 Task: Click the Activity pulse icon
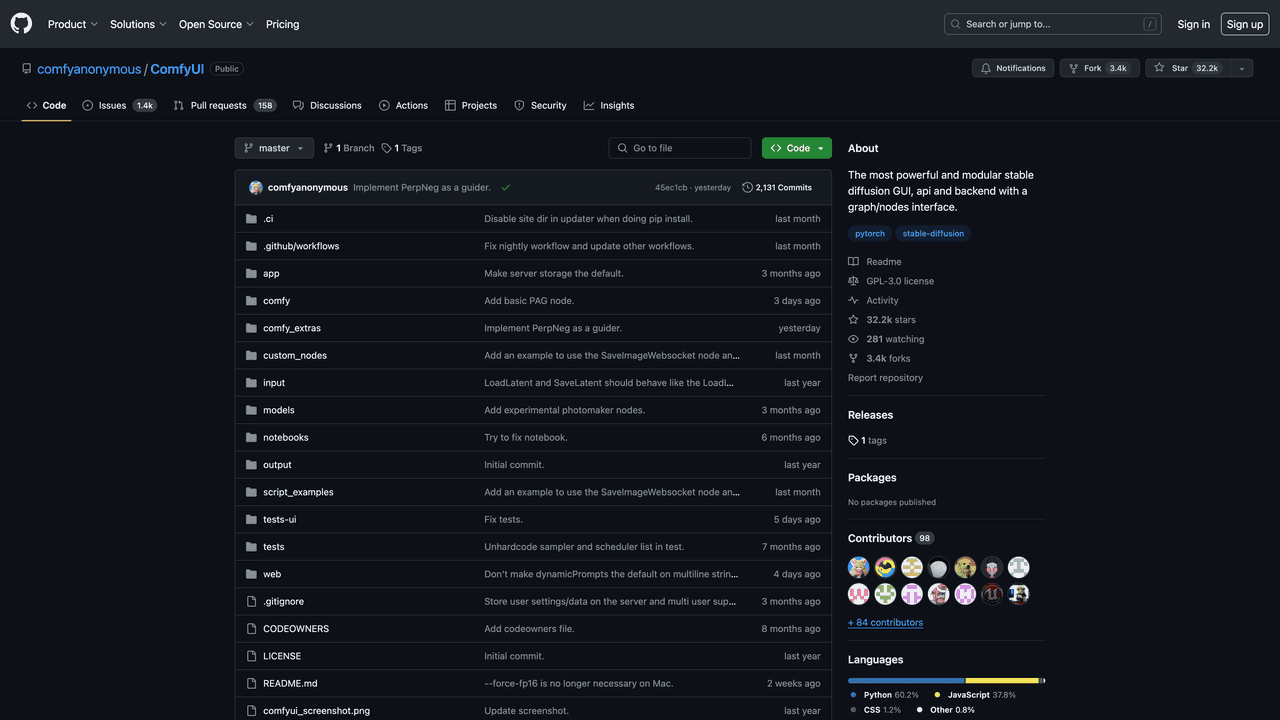(x=853, y=300)
